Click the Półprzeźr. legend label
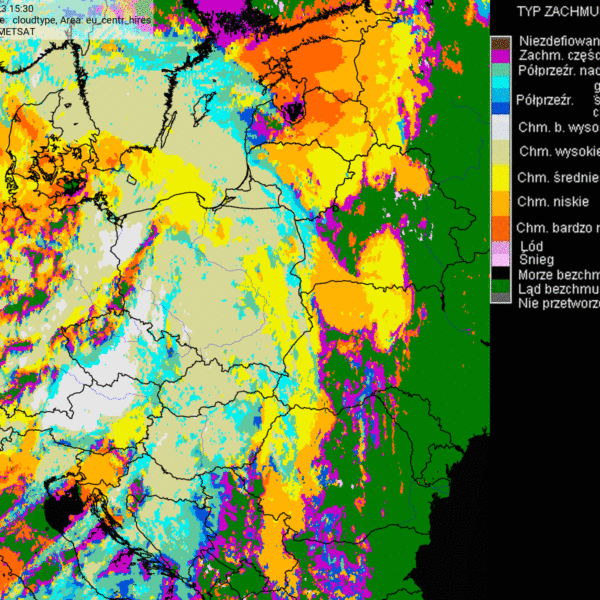Screen dimensions: 600x600 pos(544,100)
